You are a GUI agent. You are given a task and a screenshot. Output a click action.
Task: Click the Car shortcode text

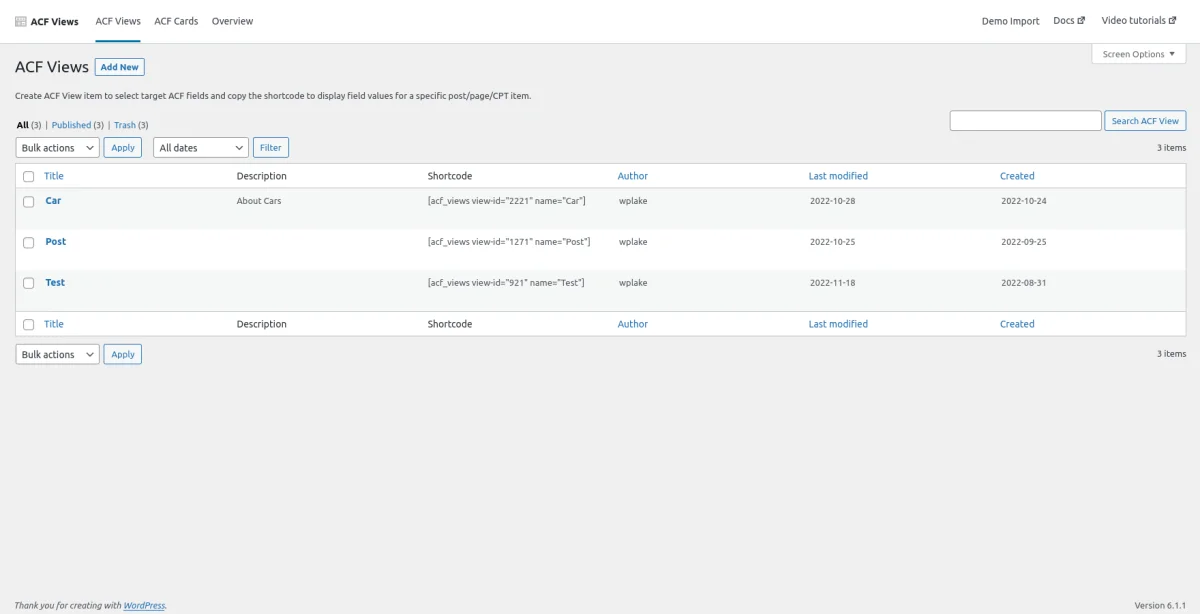[506, 201]
